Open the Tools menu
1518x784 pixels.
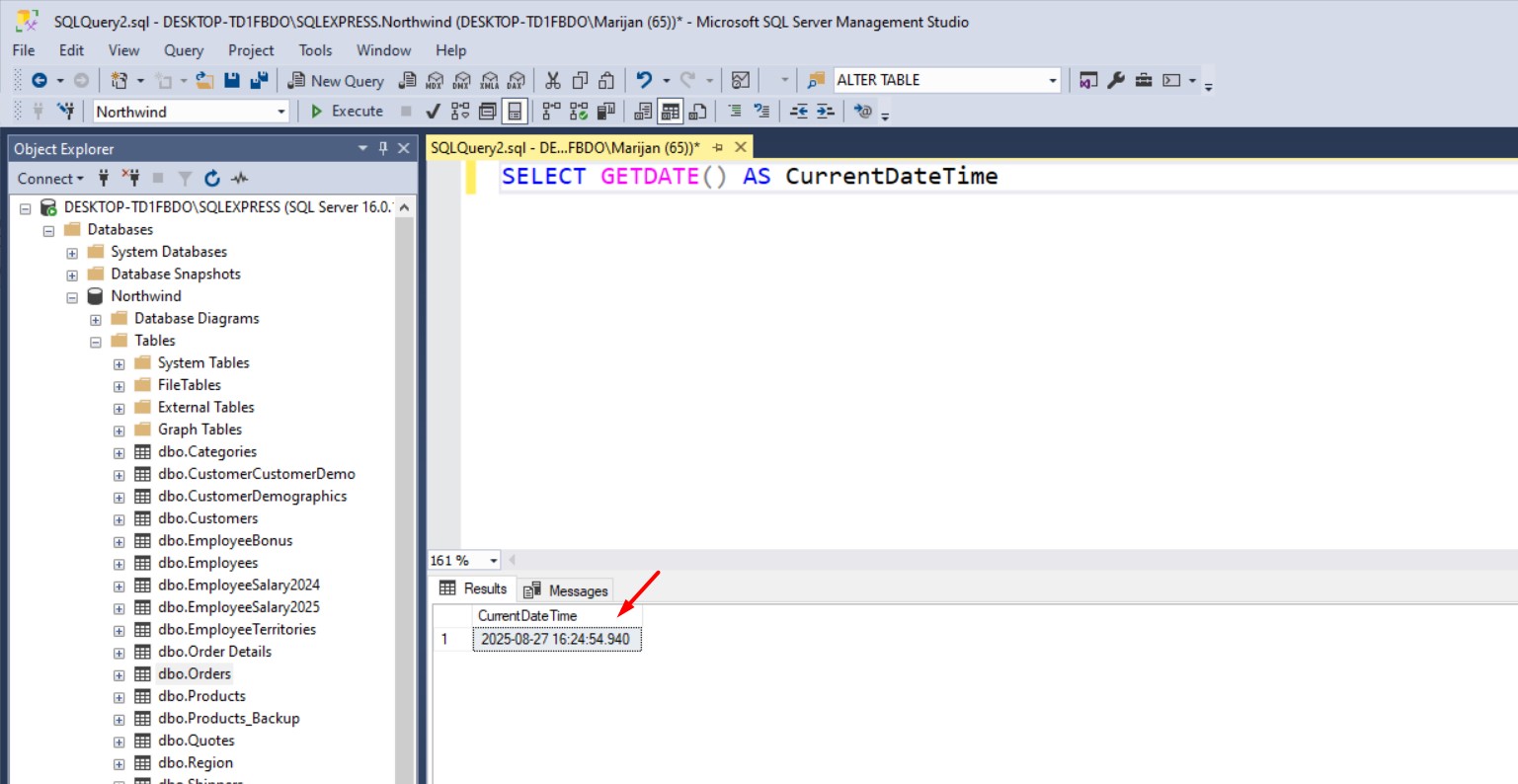coord(316,50)
